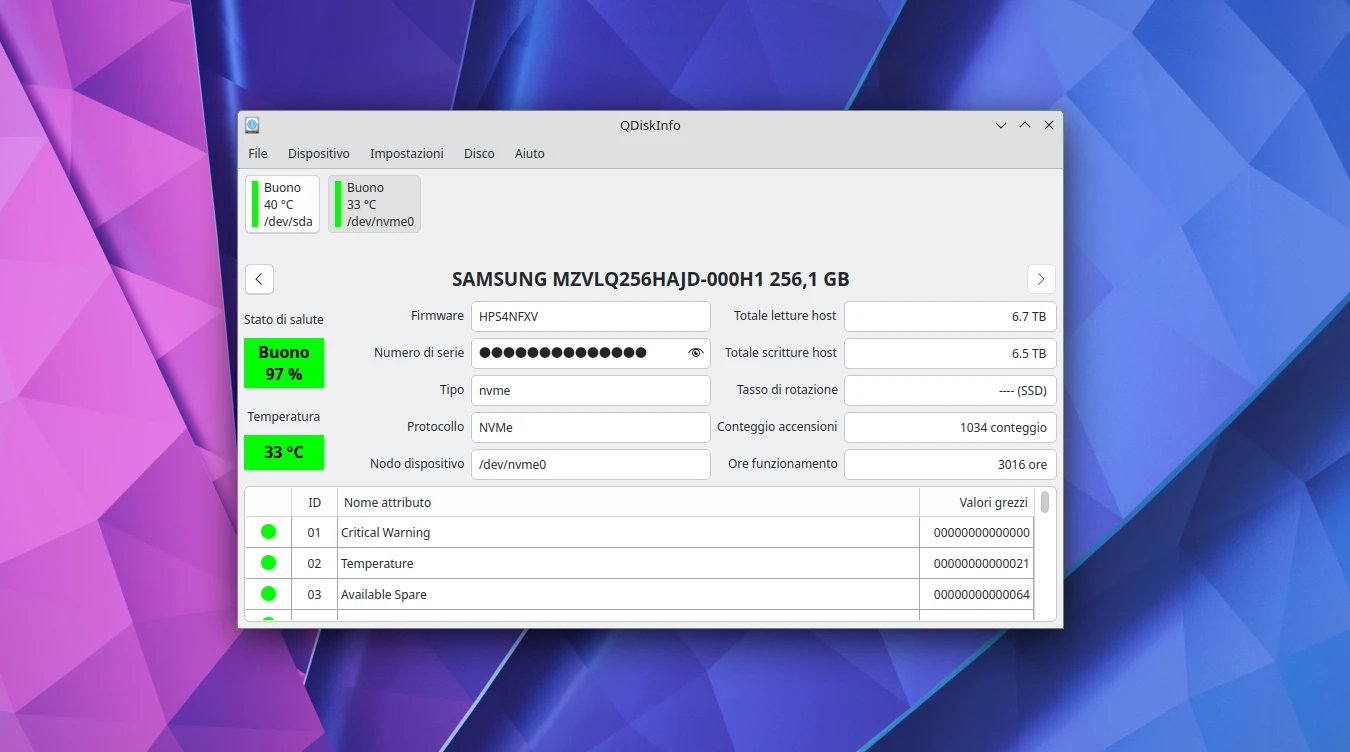
Task: Click green status dot for Temperature attribute
Action: [x=268, y=563]
